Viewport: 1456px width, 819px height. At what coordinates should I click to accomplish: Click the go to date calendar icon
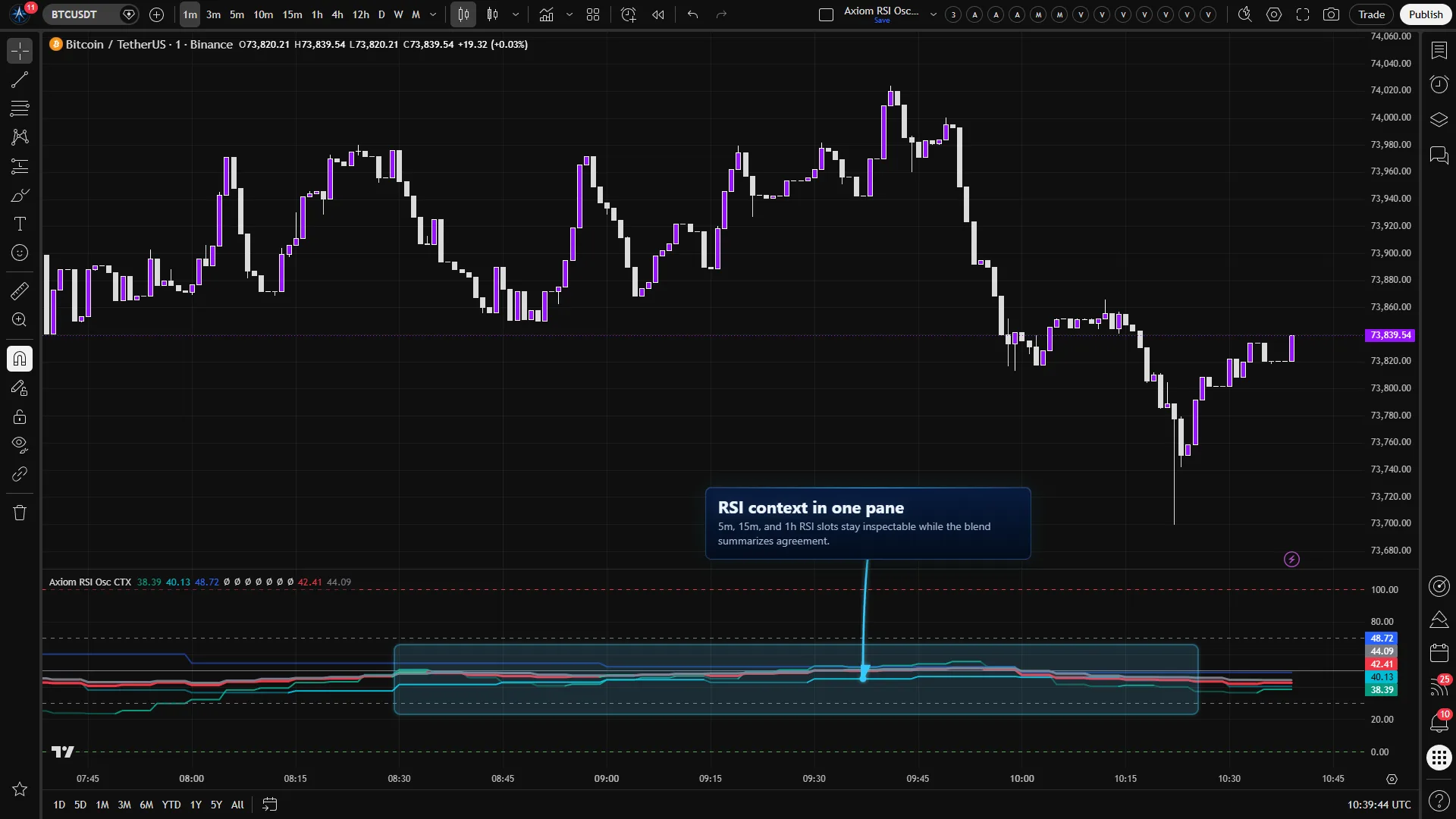point(269,805)
